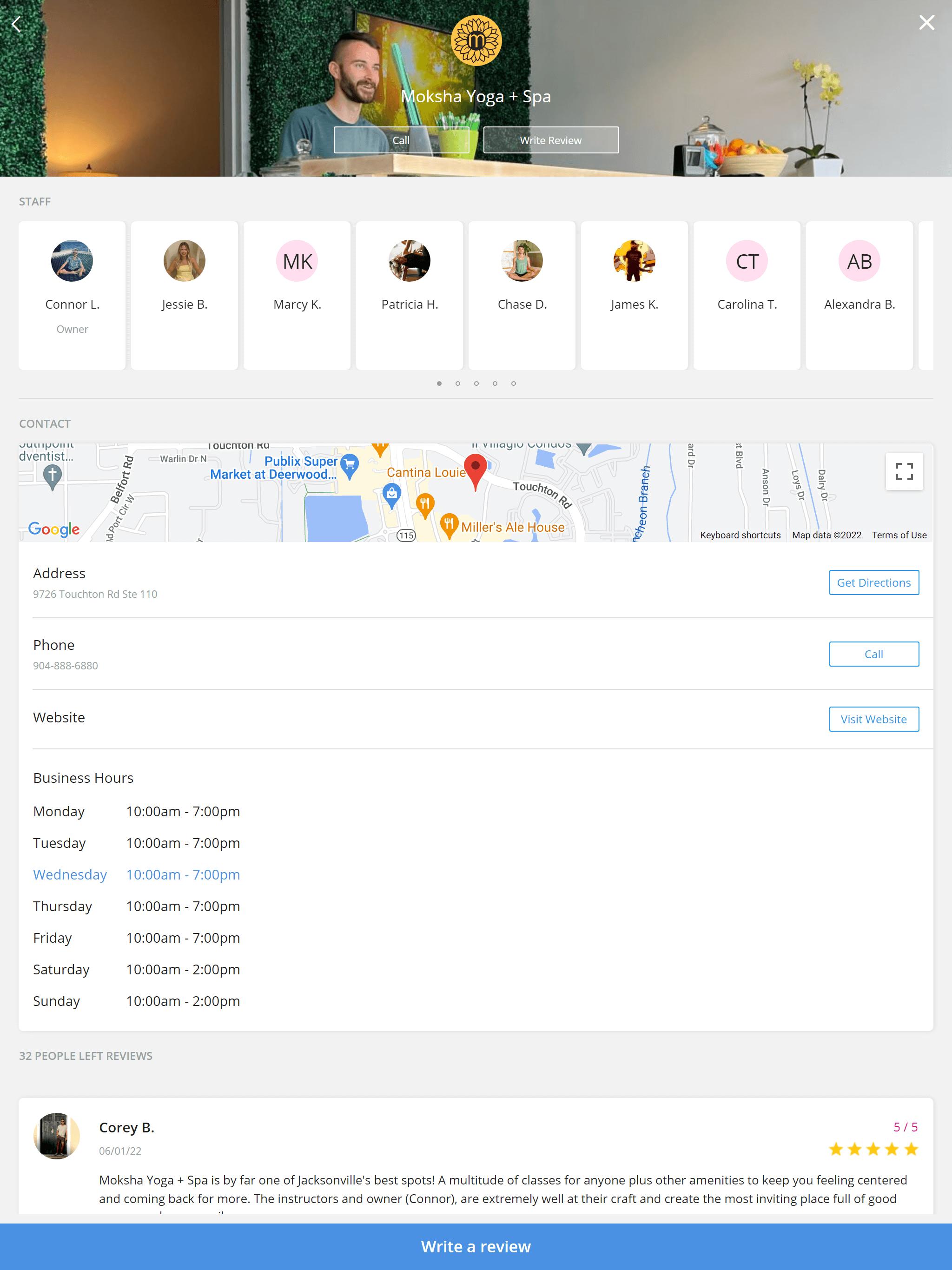
Task: Select phone number 904-888-6880
Action: click(66, 666)
